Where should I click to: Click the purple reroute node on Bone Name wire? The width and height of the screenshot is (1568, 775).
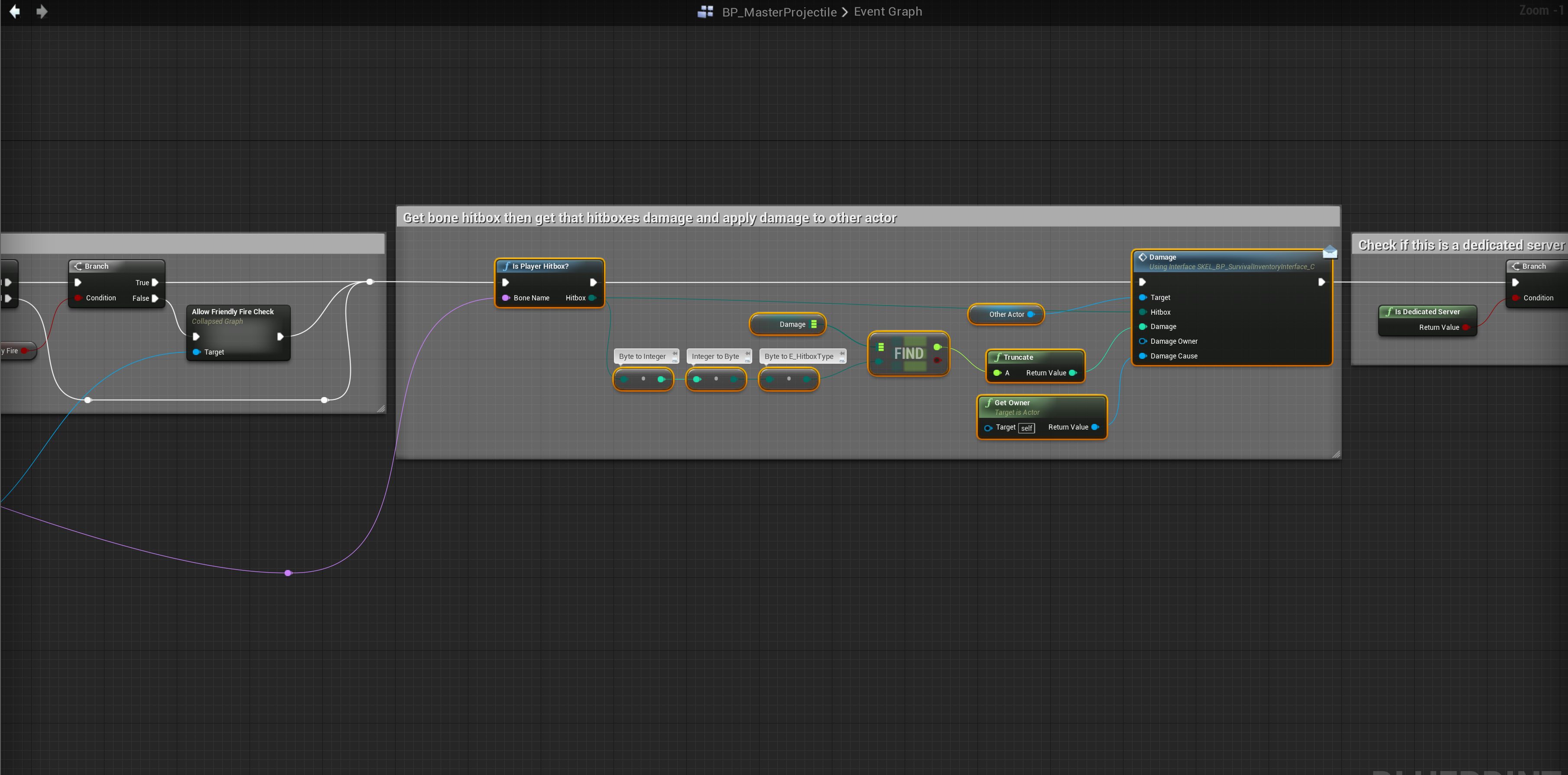[288, 573]
